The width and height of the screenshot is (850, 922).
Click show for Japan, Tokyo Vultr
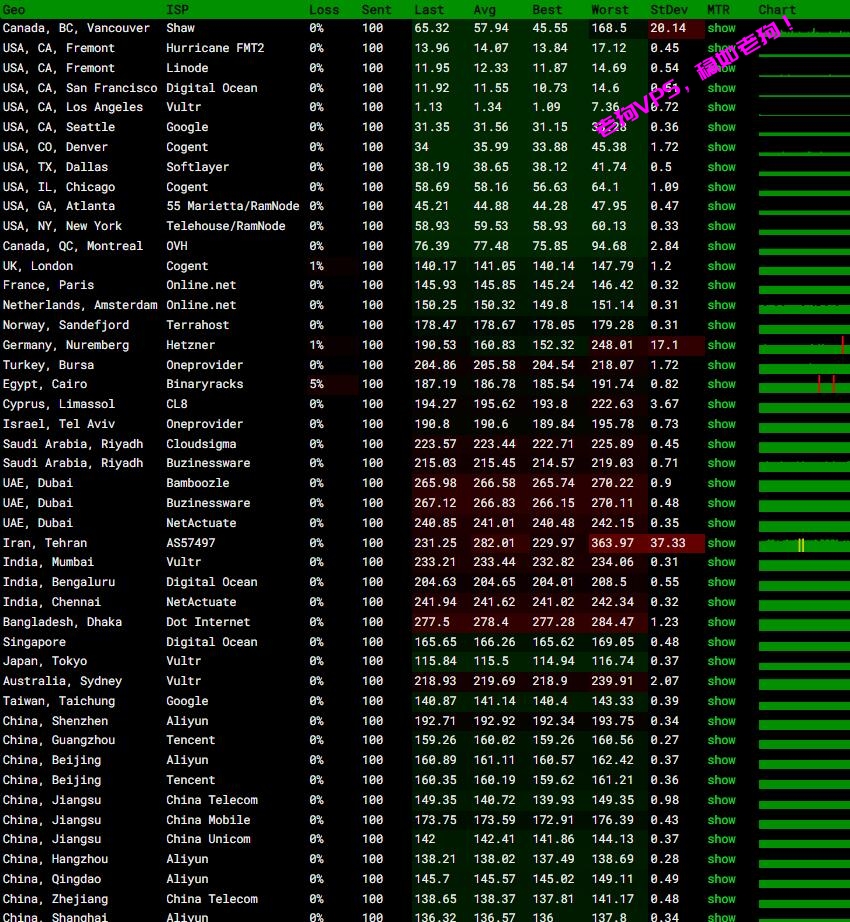point(721,661)
